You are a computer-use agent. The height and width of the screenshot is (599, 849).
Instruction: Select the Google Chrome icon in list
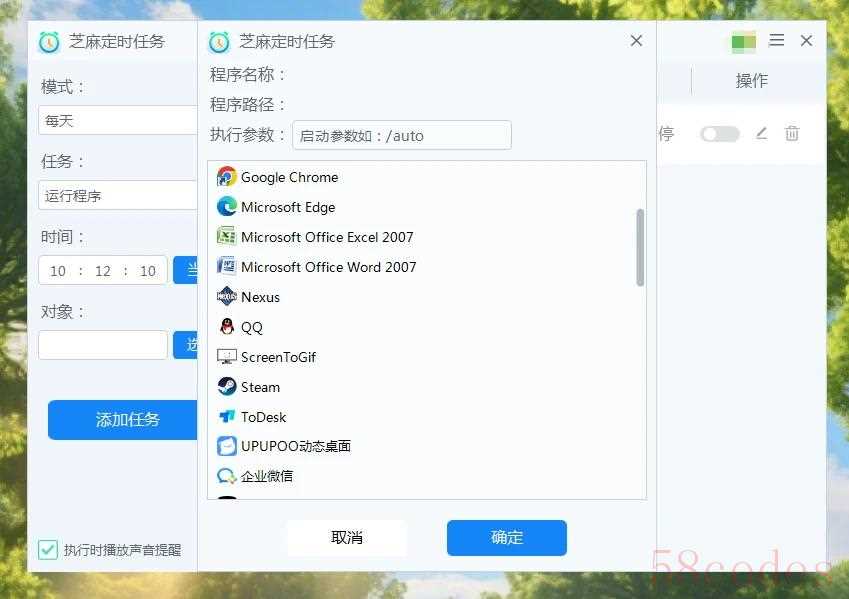click(x=226, y=177)
